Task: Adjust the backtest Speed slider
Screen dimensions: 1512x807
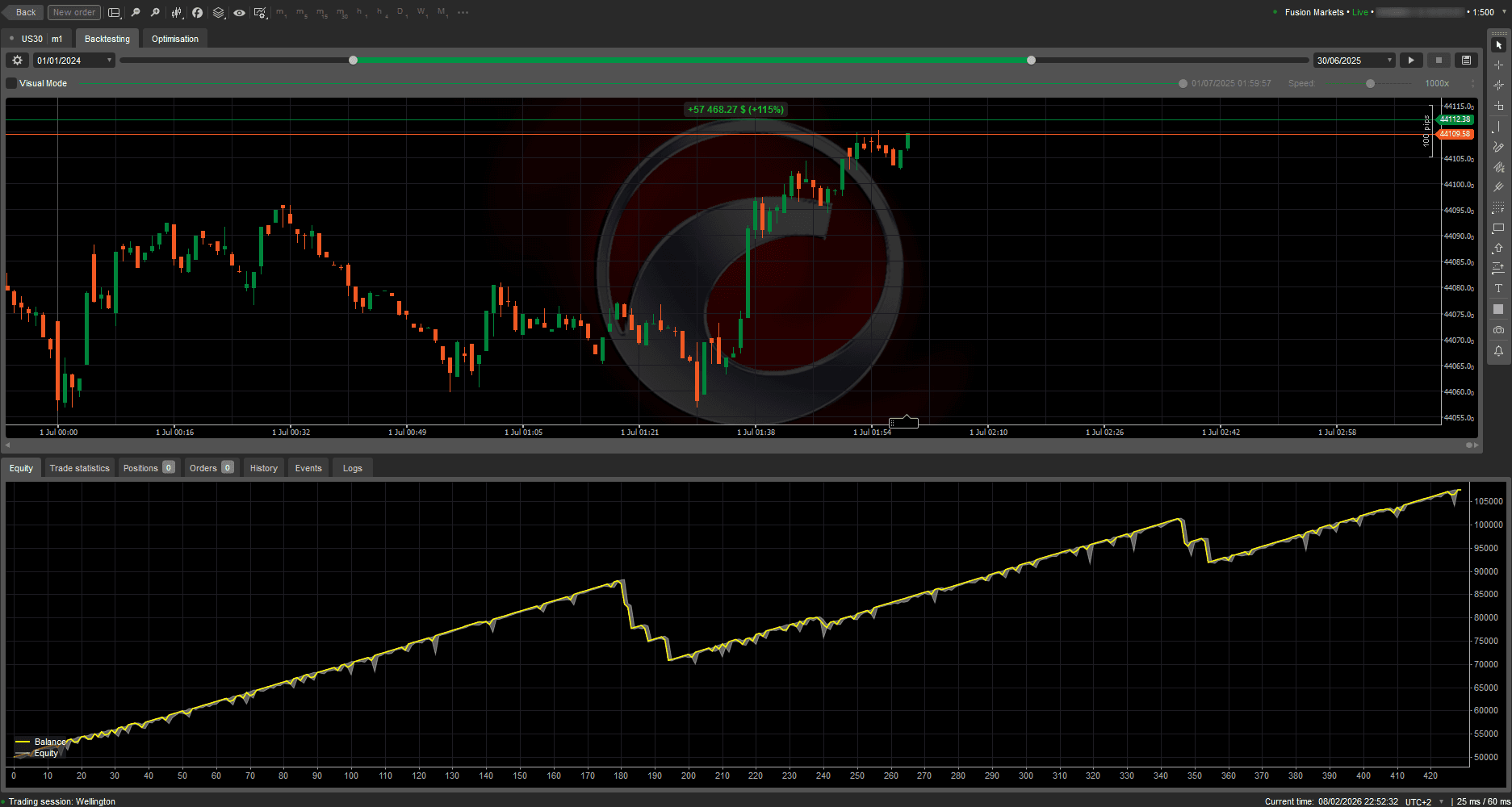Action: click(1368, 83)
